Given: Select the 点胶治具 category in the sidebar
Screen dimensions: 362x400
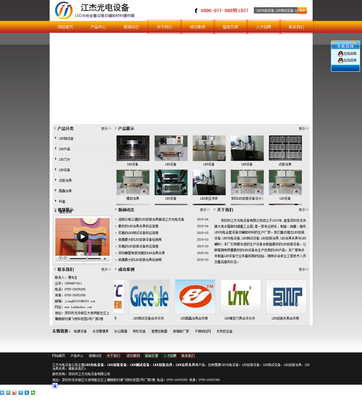Looking at the screenshot, I should click(x=65, y=180).
